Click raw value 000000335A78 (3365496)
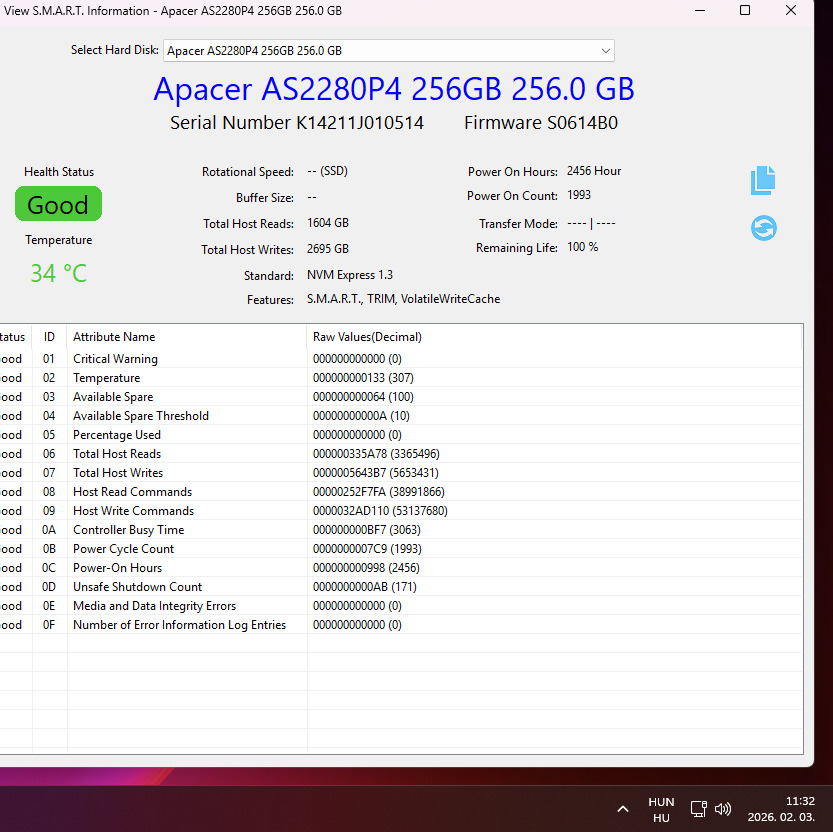Image resolution: width=833 pixels, height=832 pixels. [376, 454]
